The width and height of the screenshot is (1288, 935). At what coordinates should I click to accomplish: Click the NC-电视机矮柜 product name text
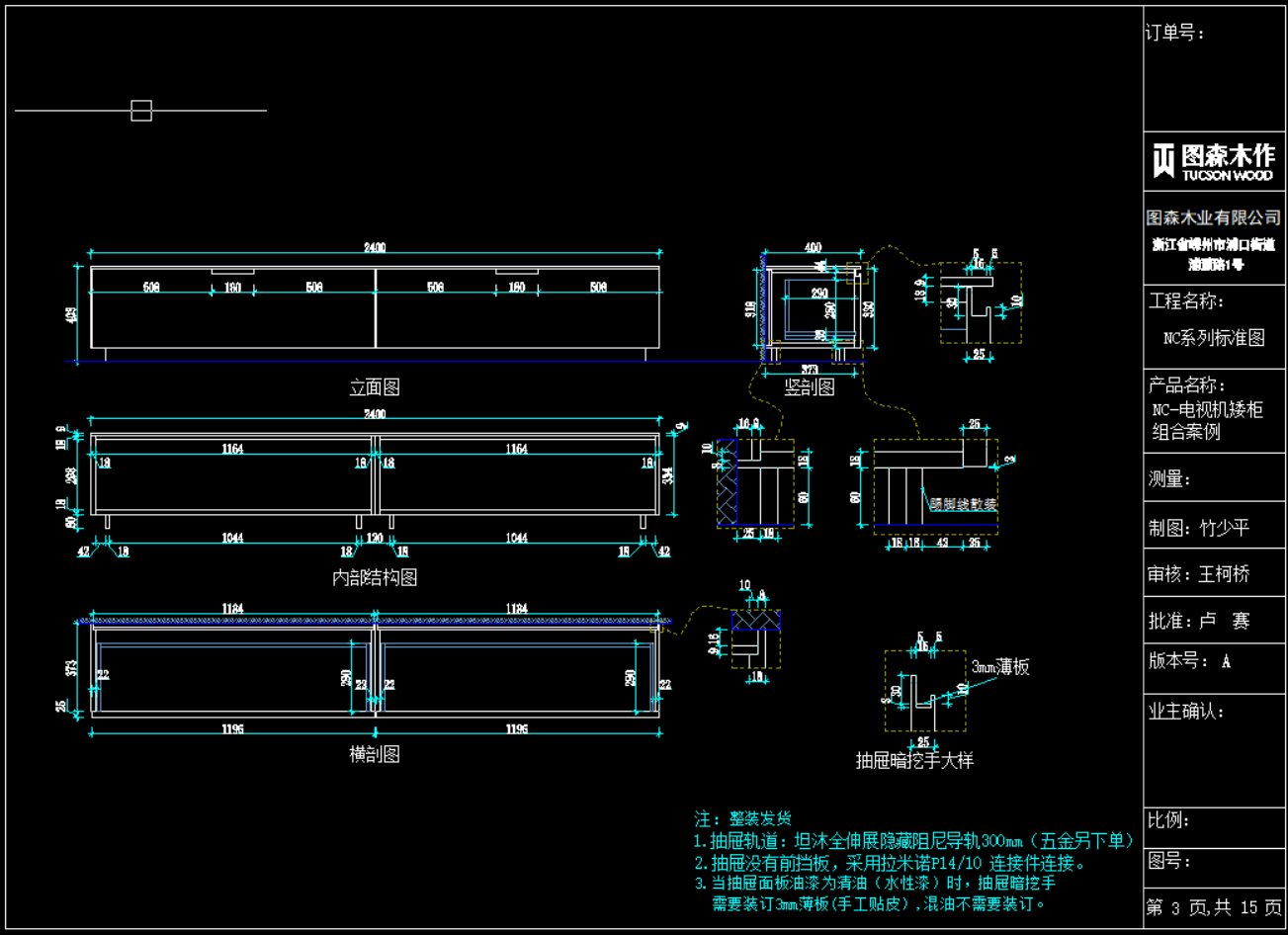click(x=1207, y=409)
